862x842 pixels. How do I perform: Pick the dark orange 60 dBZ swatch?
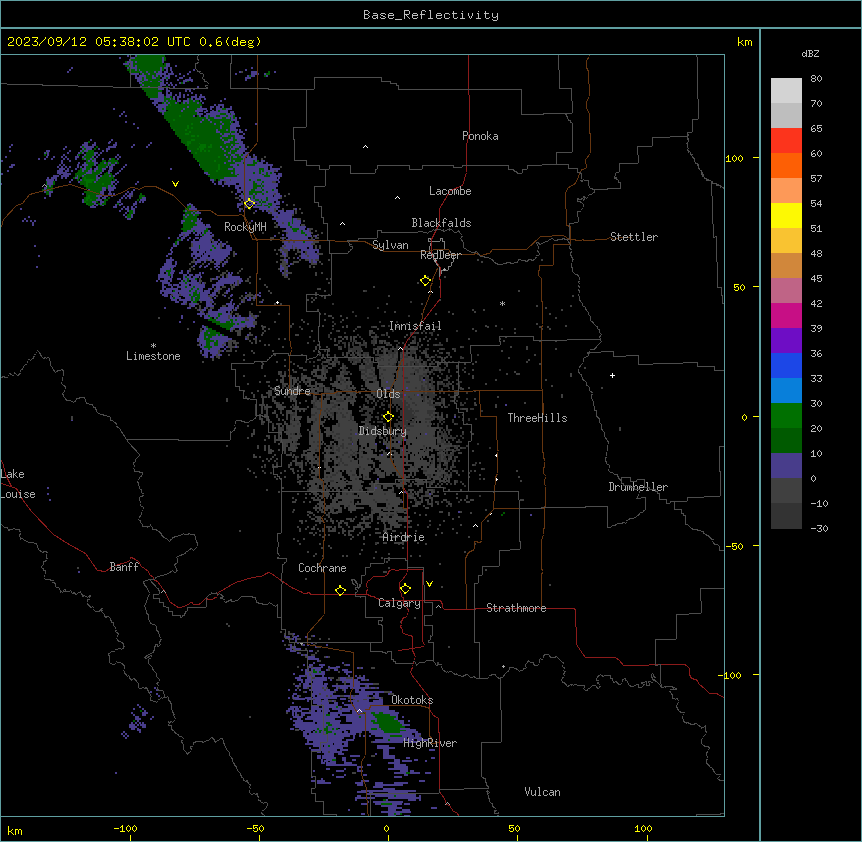pos(786,165)
